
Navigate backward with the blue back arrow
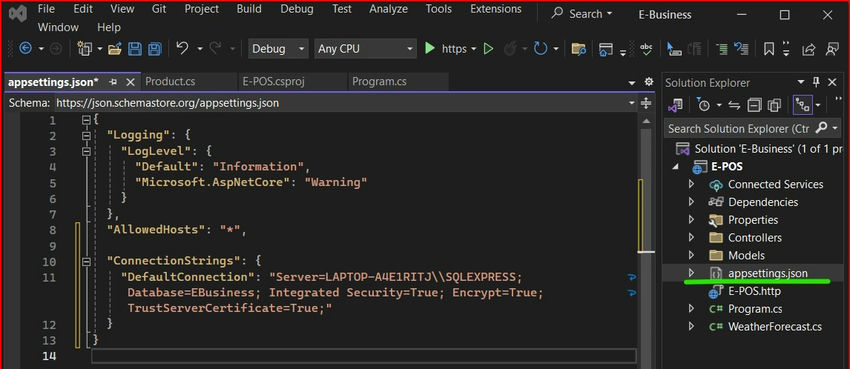(25, 49)
